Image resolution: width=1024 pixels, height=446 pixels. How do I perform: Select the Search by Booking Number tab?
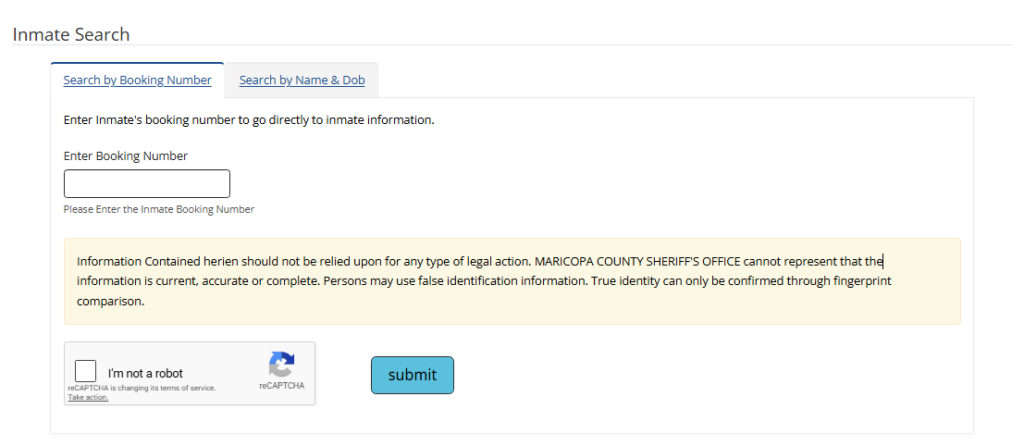click(x=137, y=80)
